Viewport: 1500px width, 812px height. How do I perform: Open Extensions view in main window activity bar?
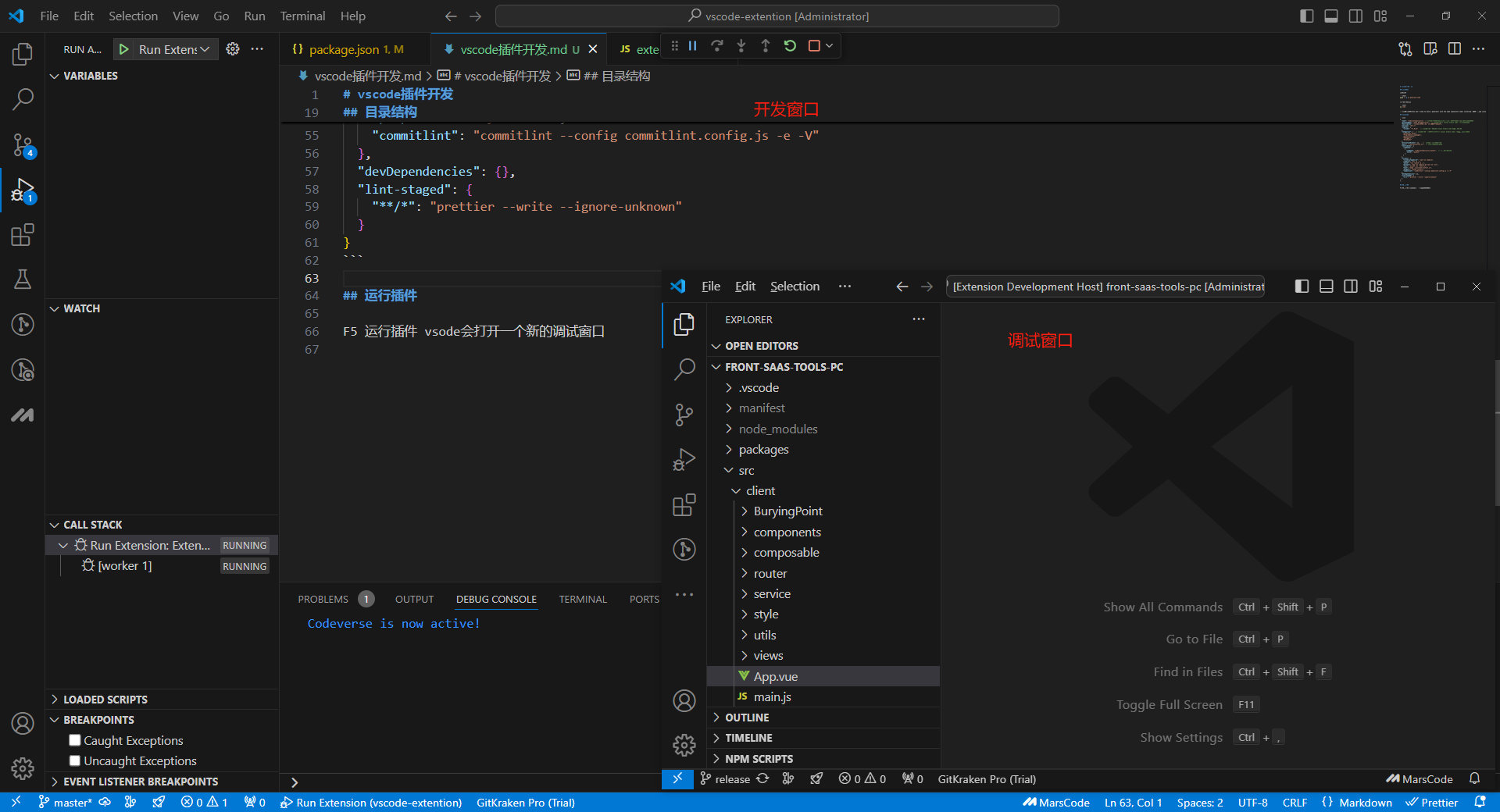click(23, 235)
